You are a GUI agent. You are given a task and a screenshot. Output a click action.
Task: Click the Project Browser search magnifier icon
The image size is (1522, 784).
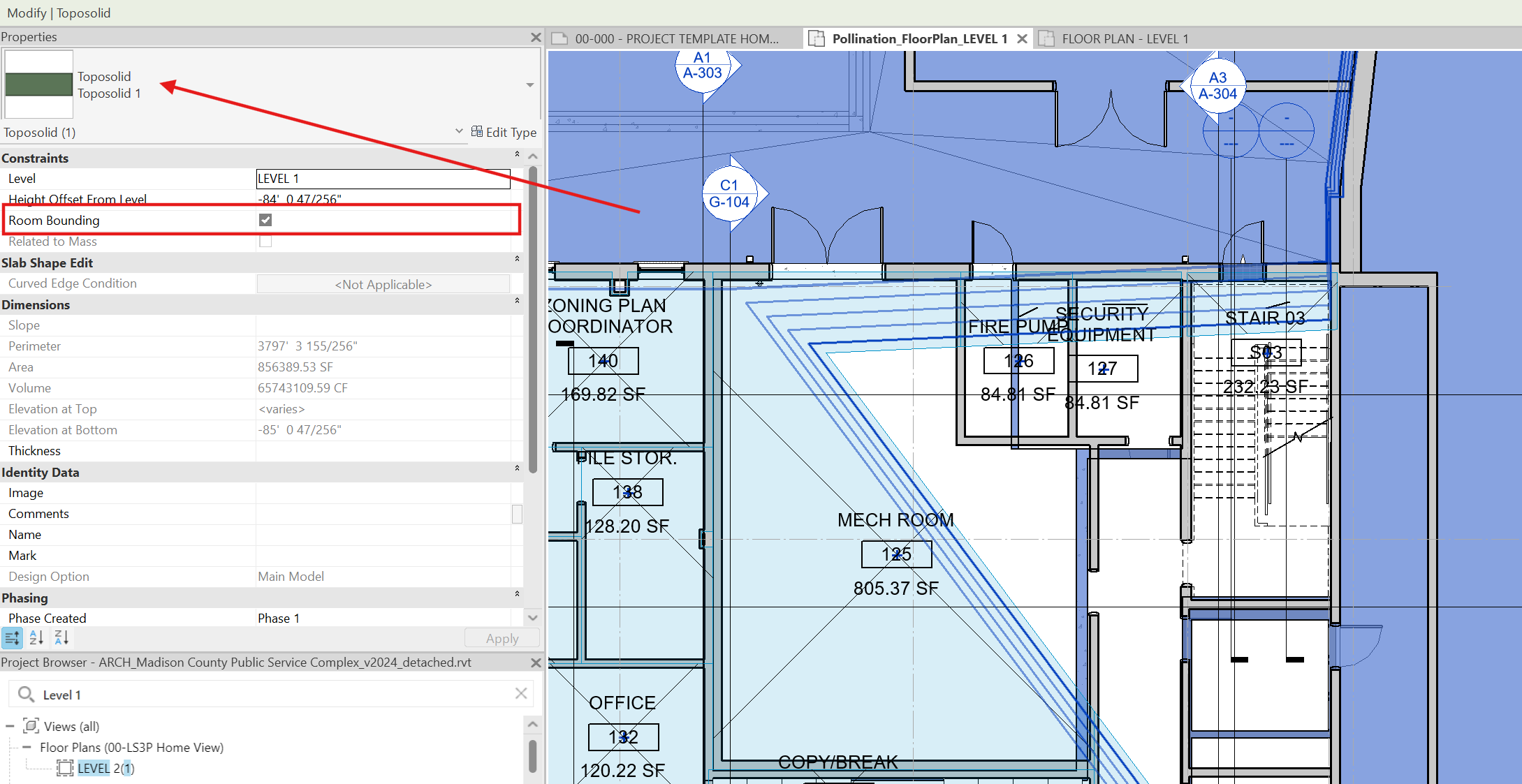(26, 695)
